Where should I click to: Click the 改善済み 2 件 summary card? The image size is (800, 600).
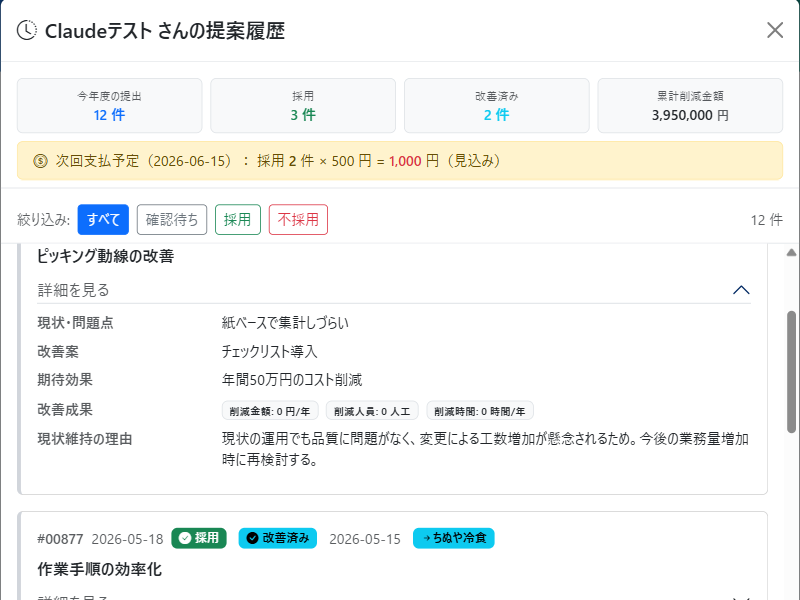496,106
